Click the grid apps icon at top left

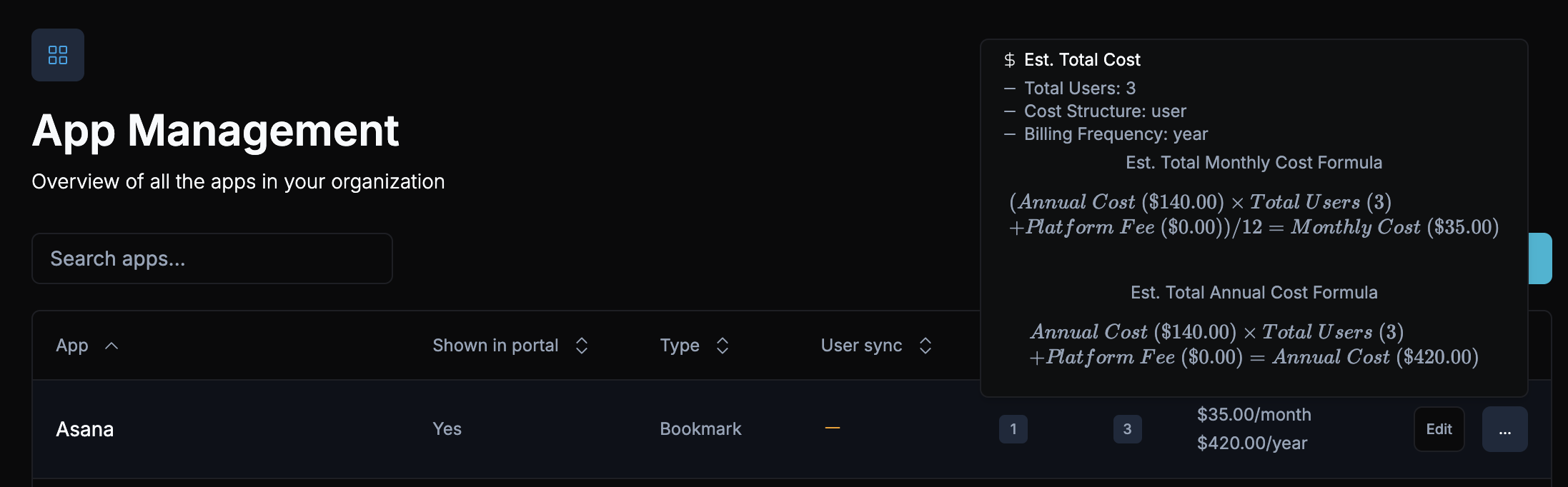(58, 55)
